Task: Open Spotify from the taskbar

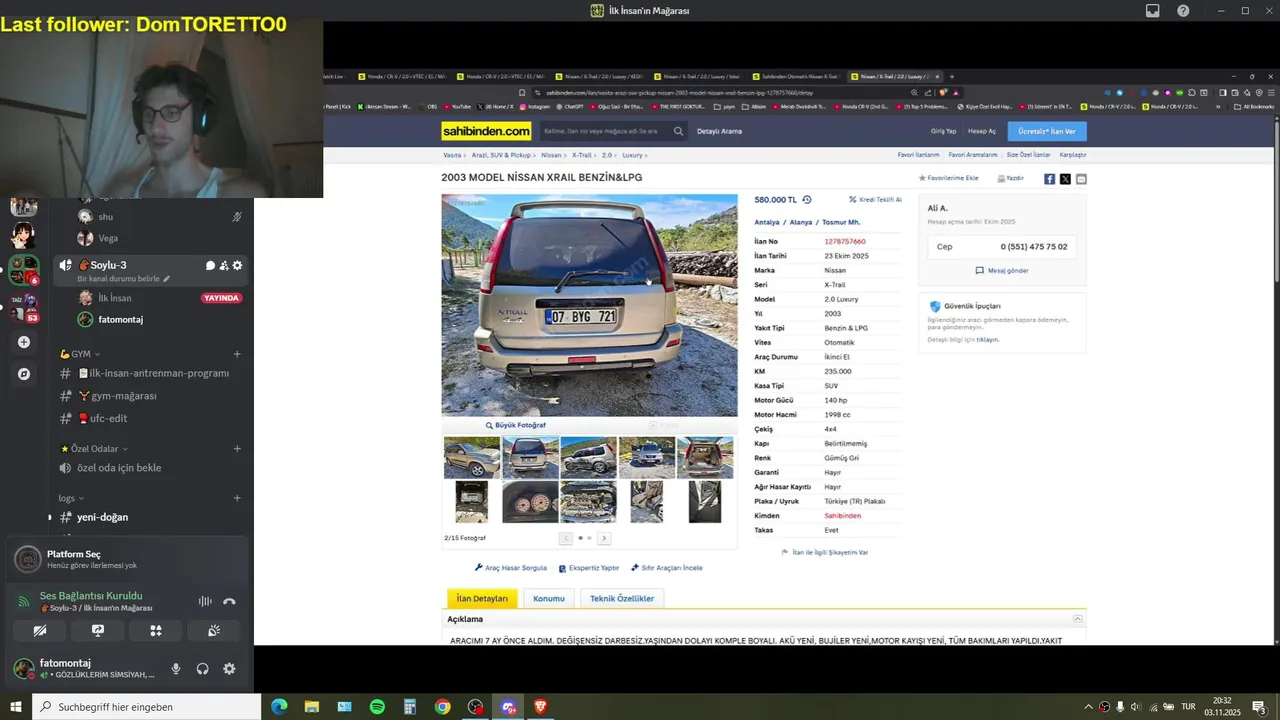Action: (377, 707)
